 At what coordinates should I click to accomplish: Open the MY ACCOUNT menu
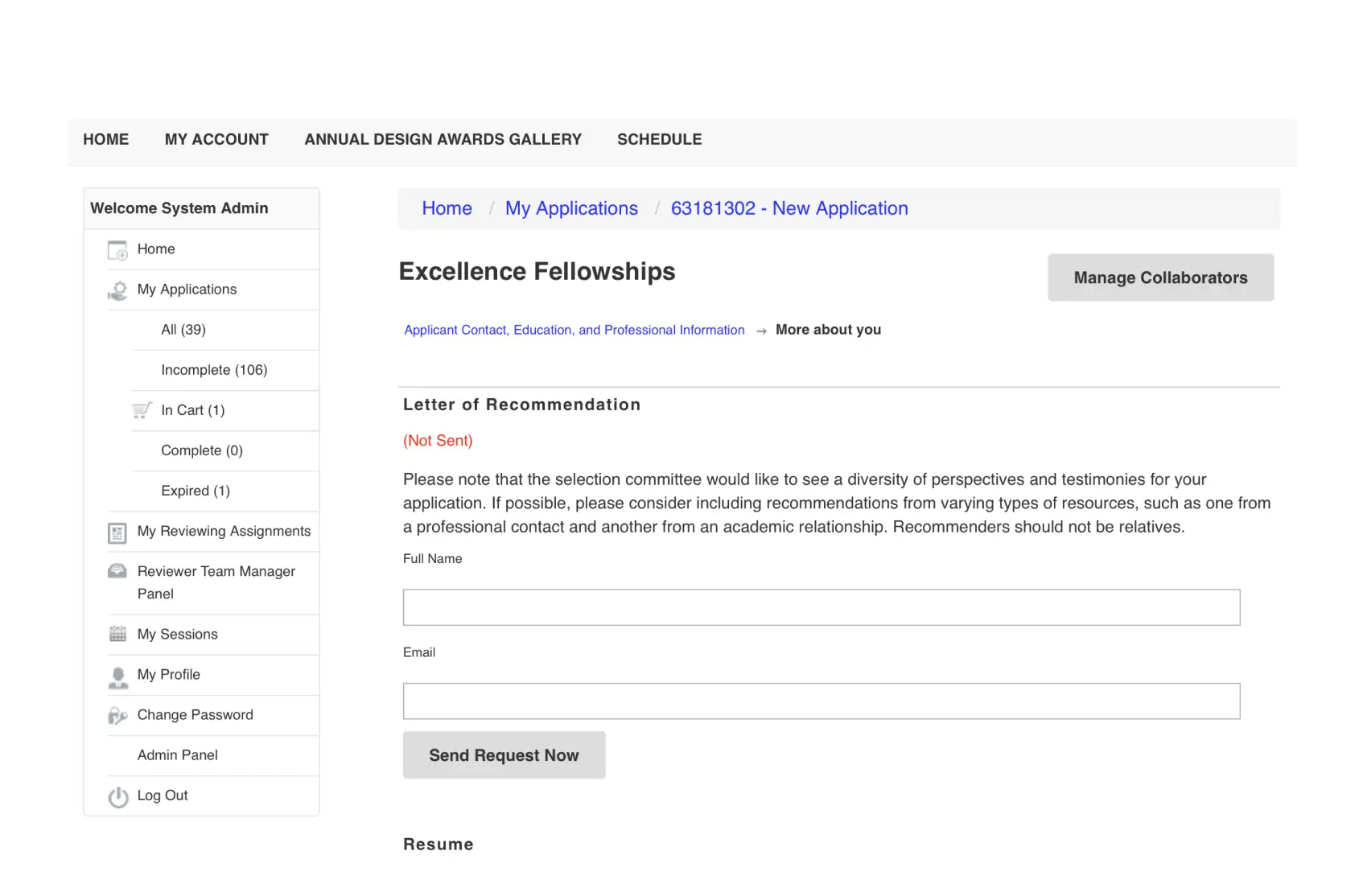(x=216, y=139)
